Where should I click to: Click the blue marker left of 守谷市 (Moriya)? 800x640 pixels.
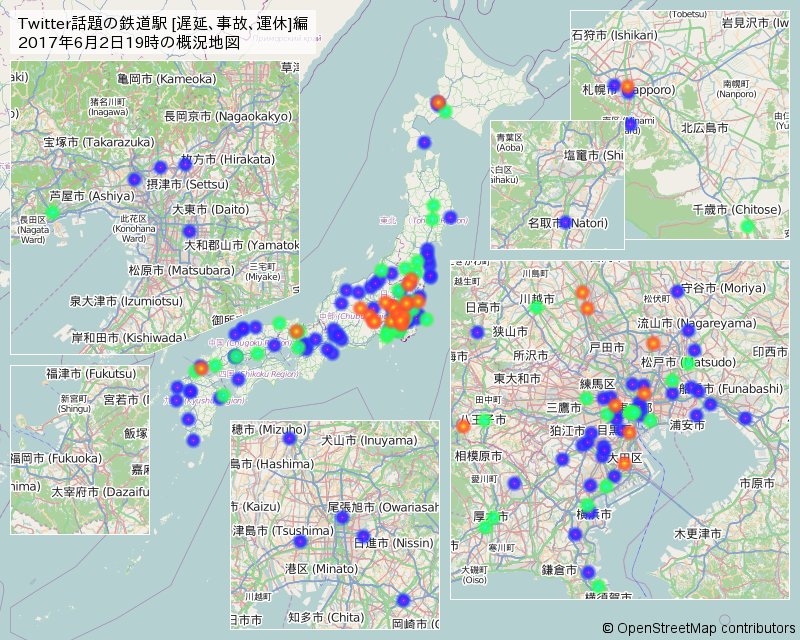(677, 291)
